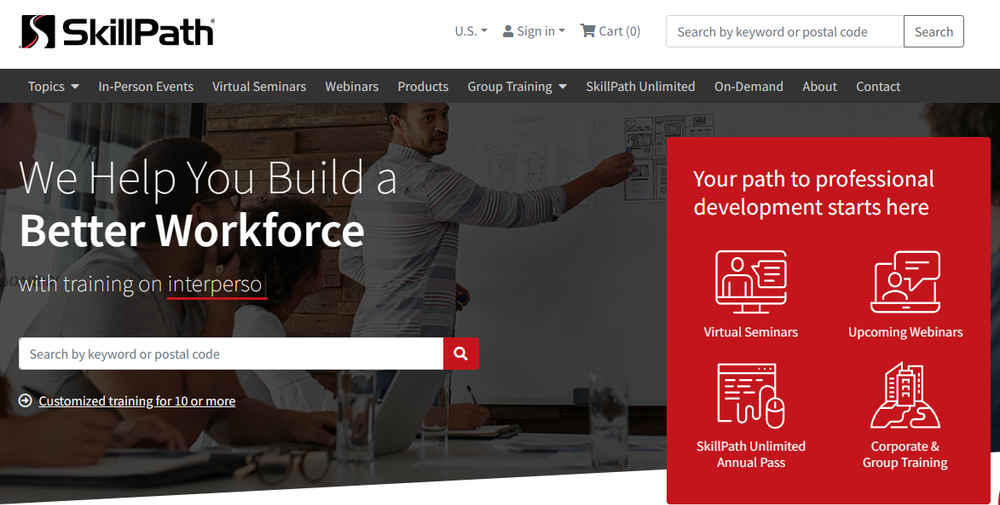Screen dimensions: 1000x505
Task: Open the Contact page
Action: click(x=878, y=86)
